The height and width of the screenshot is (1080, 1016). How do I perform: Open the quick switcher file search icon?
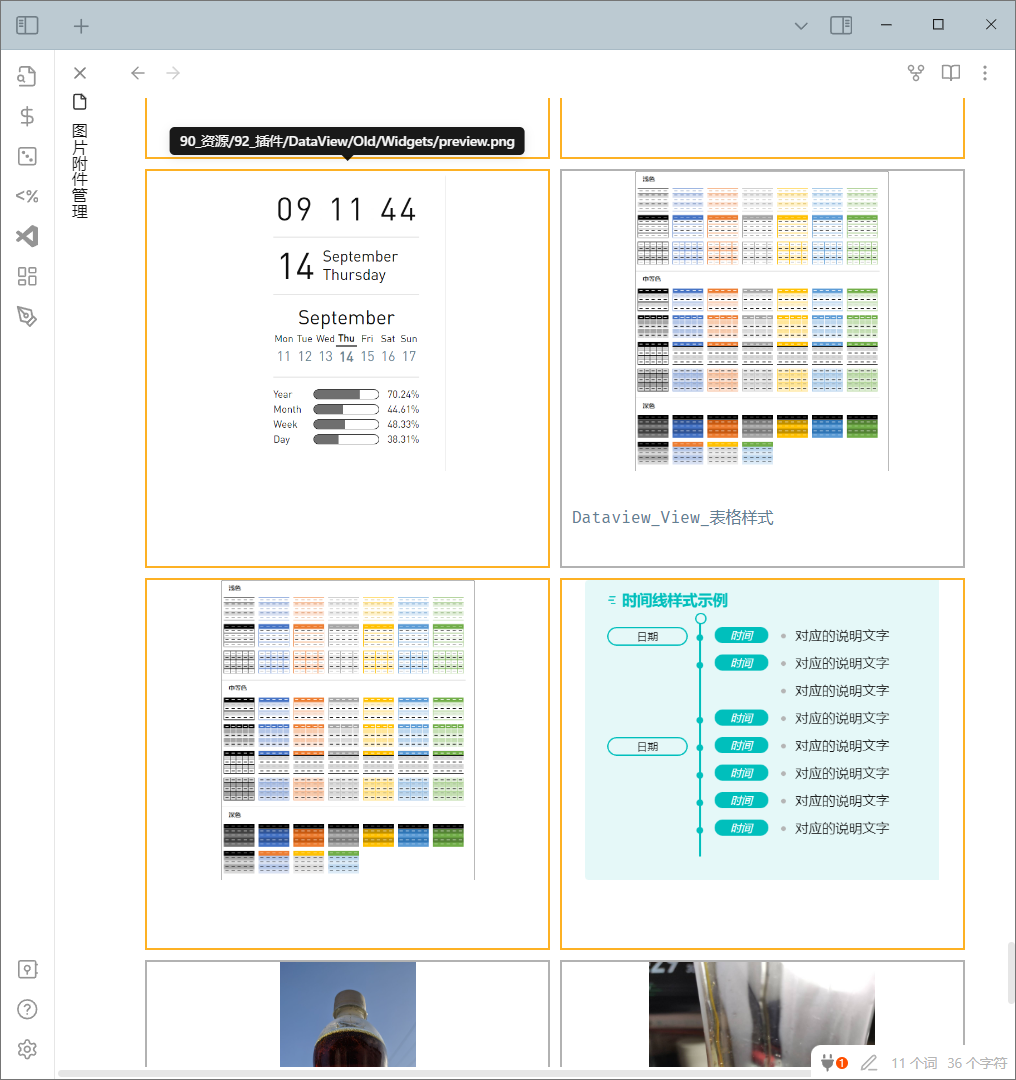pos(27,76)
